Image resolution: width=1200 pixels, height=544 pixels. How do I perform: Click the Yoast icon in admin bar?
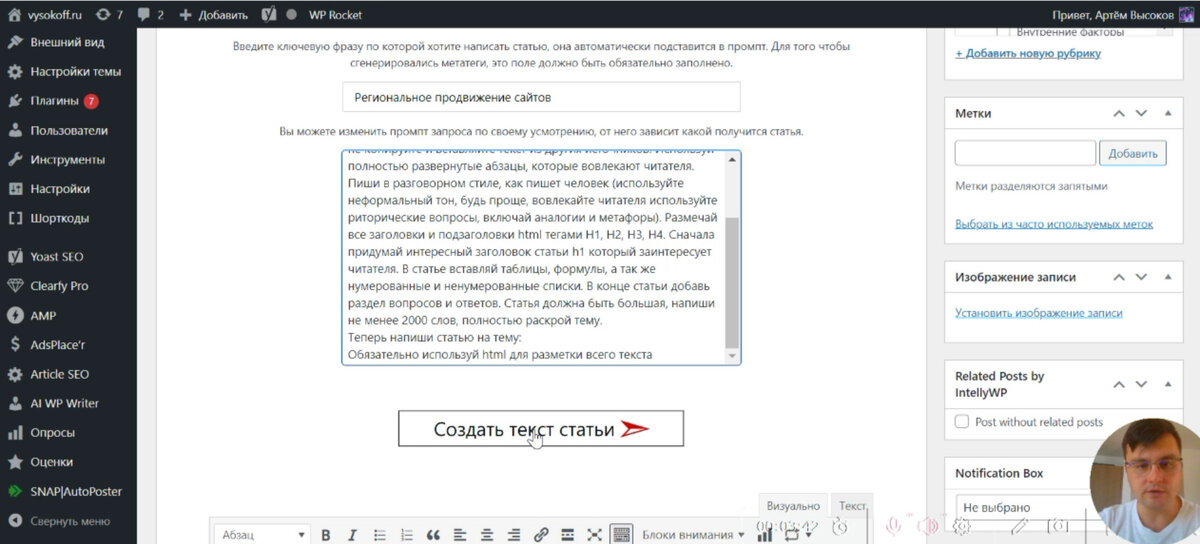(269, 15)
